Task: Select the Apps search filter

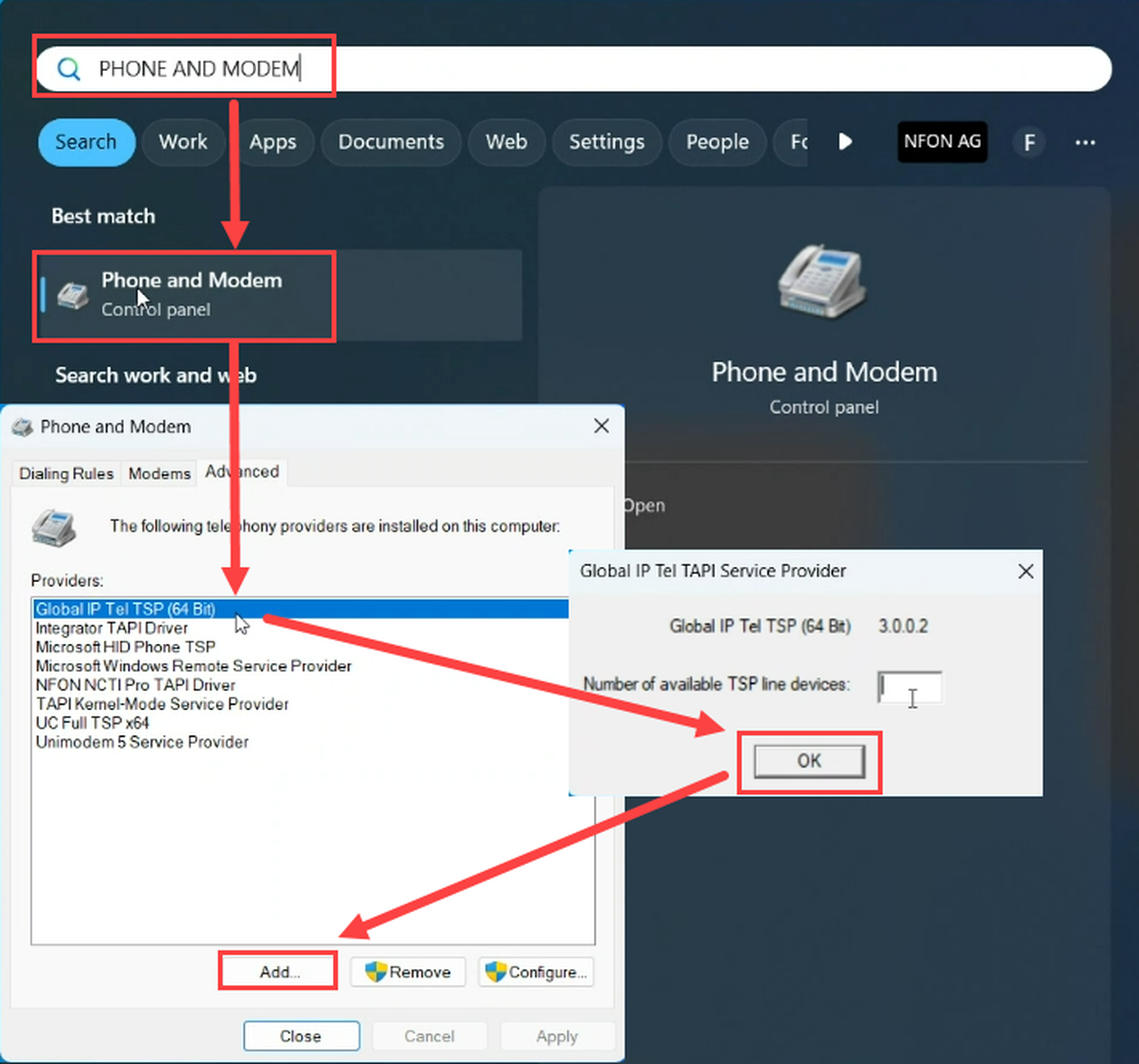Action: tap(273, 142)
